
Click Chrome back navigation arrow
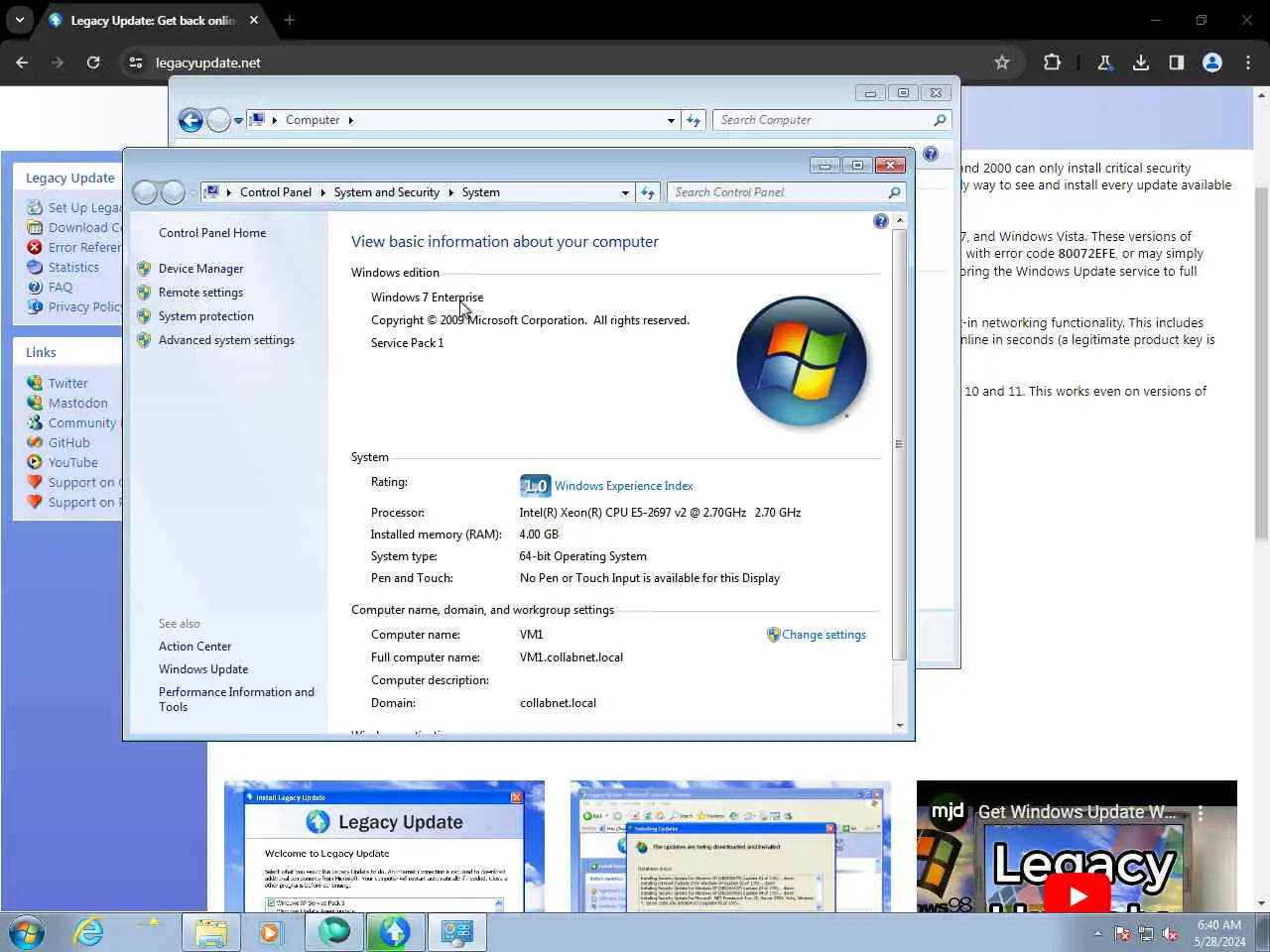click(22, 62)
